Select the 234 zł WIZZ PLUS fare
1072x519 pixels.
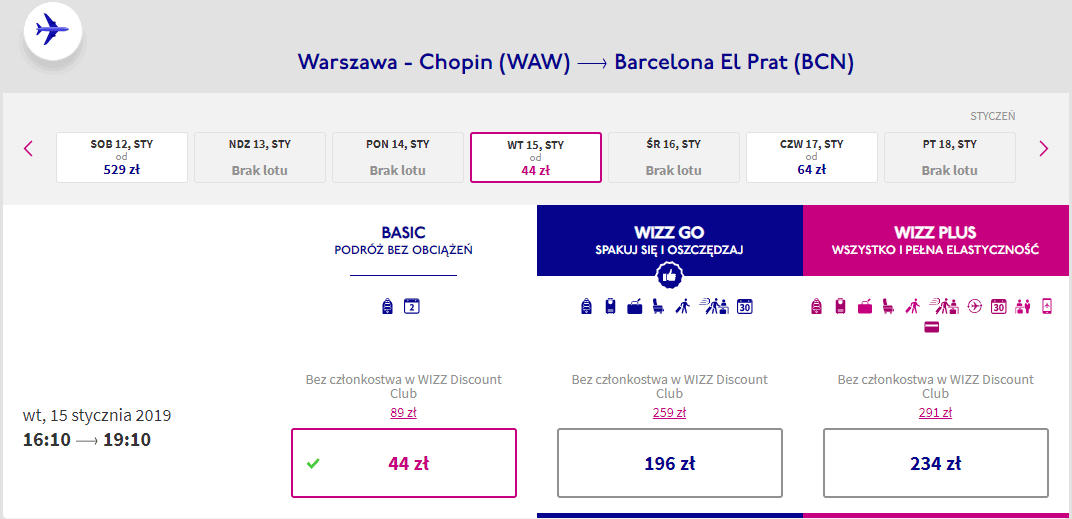[x=936, y=463]
